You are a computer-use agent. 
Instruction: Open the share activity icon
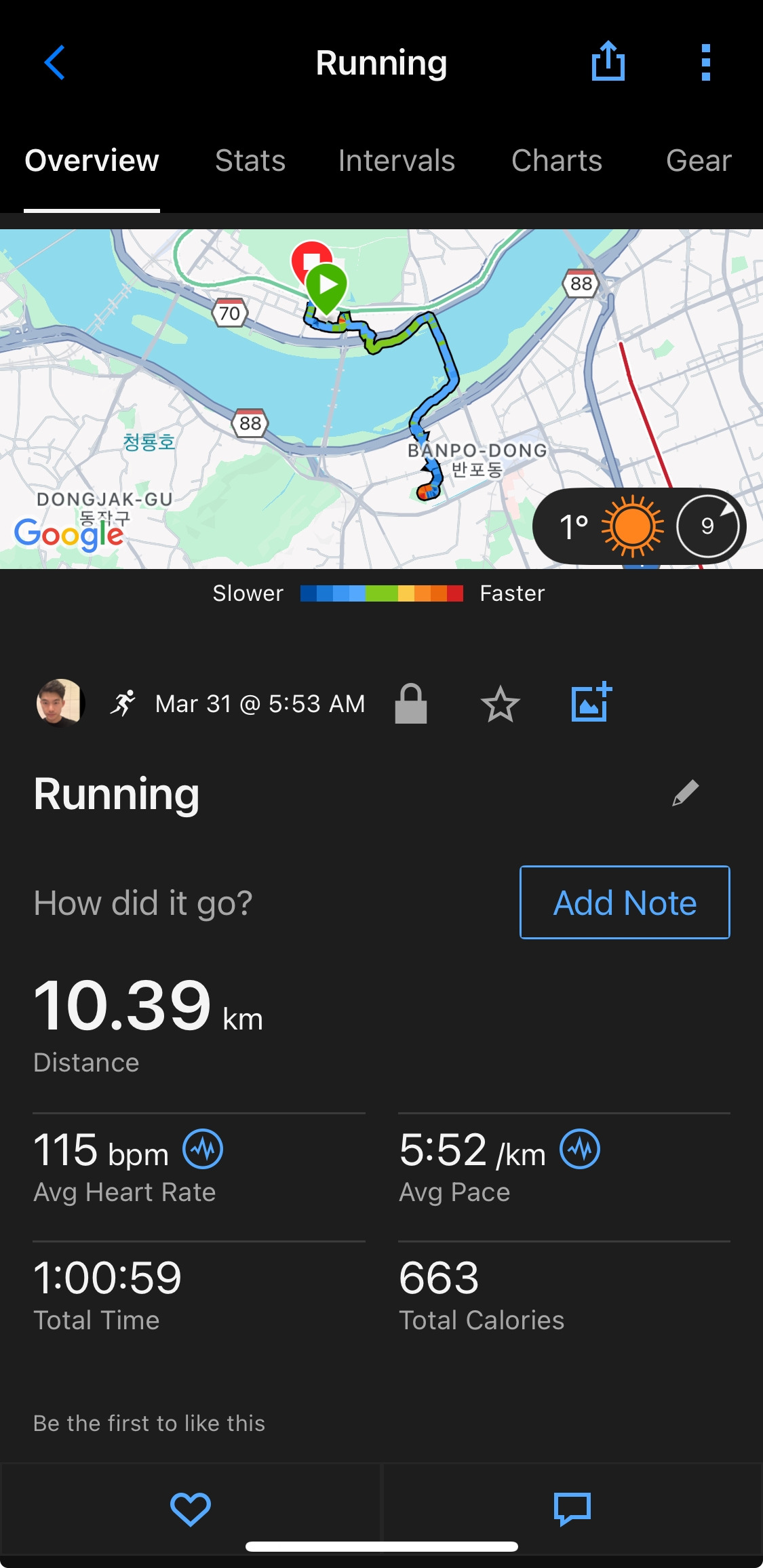608,61
